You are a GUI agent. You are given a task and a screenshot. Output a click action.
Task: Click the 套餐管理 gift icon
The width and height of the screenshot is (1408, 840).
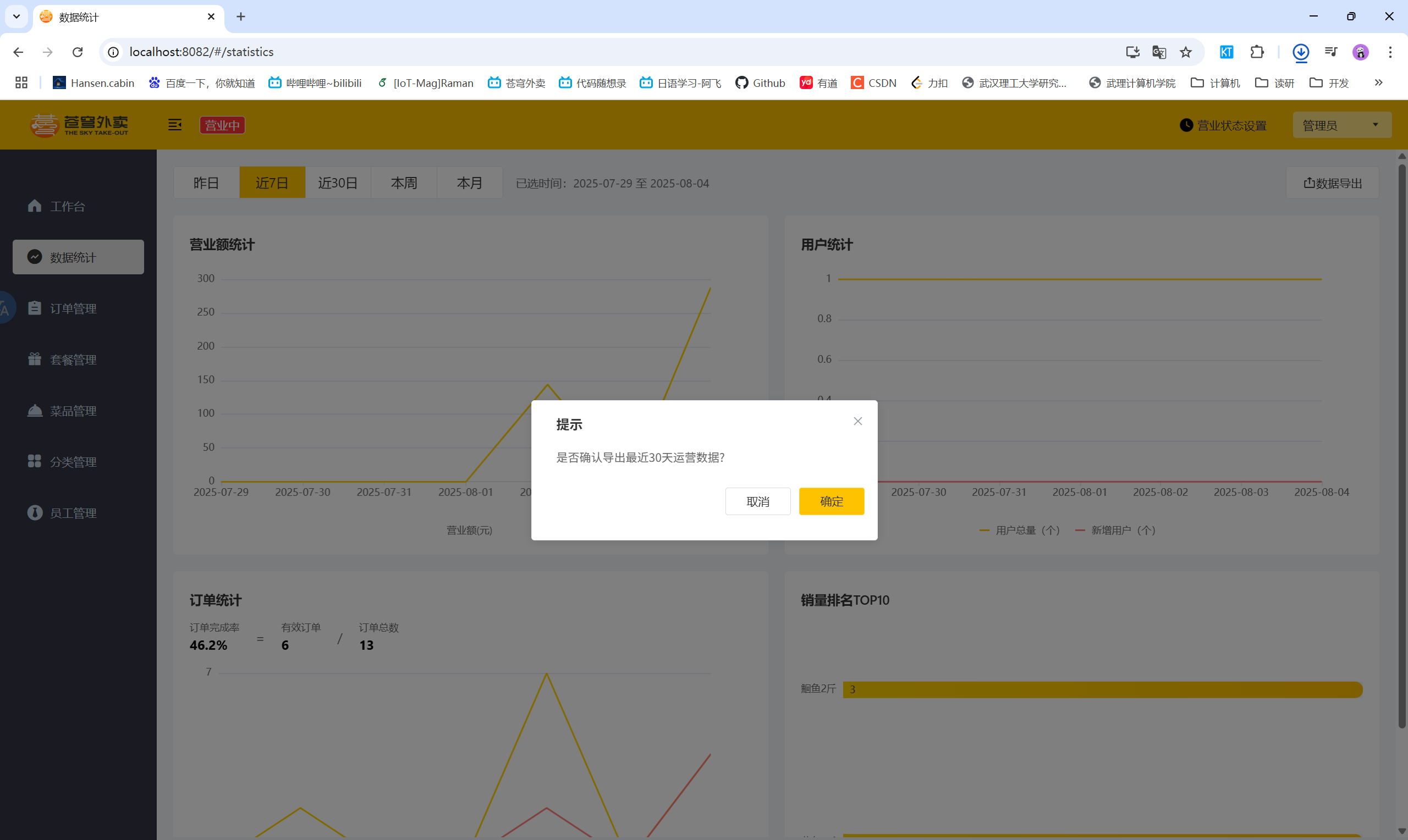pyautogui.click(x=35, y=359)
